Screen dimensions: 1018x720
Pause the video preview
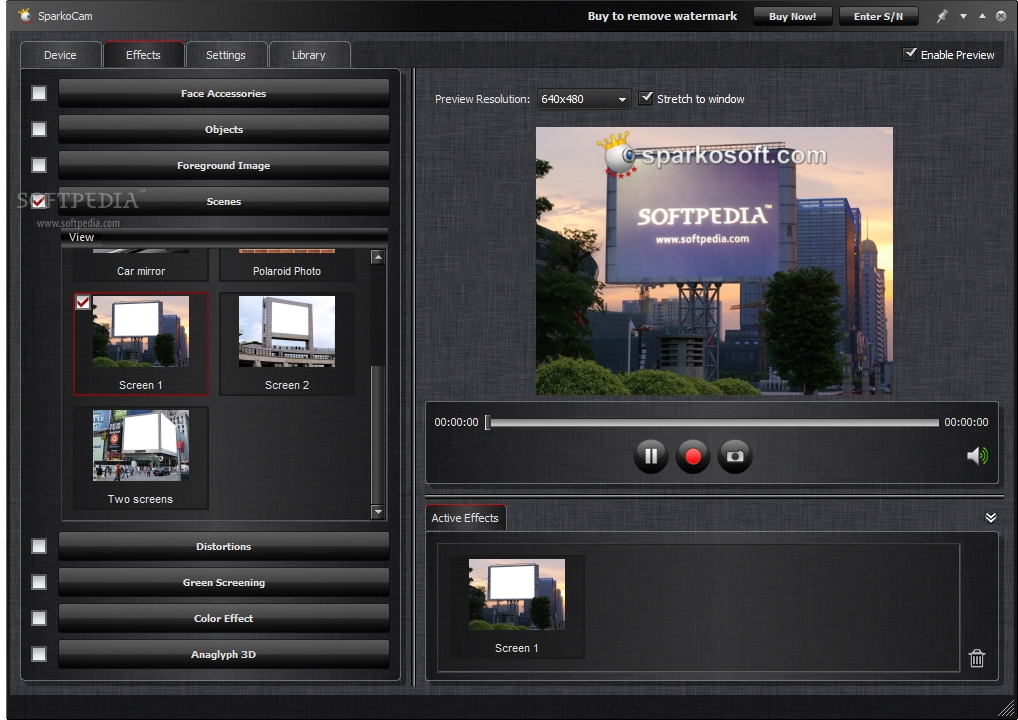click(x=651, y=456)
